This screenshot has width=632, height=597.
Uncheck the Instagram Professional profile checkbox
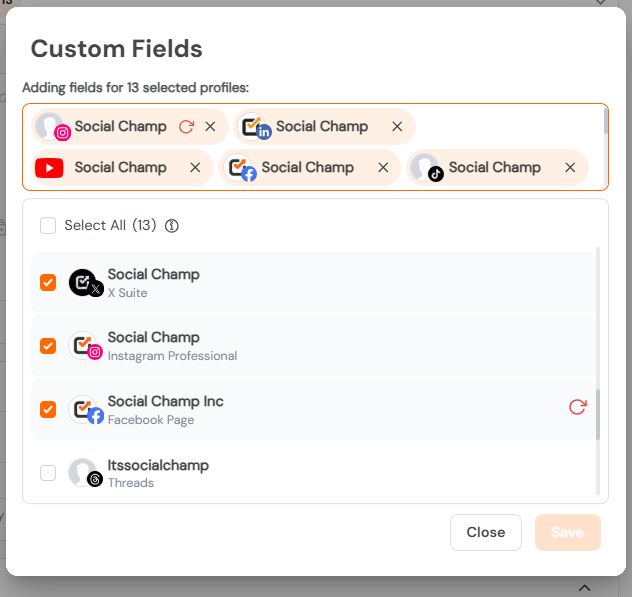click(x=48, y=346)
